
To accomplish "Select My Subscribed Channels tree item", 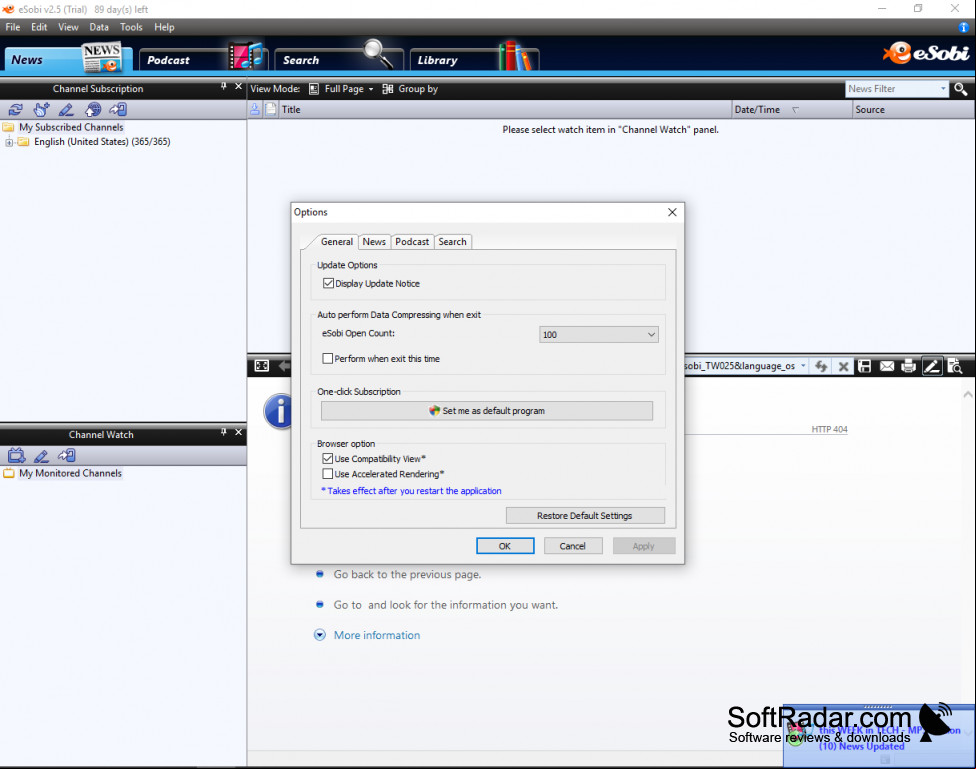I will (x=71, y=127).
